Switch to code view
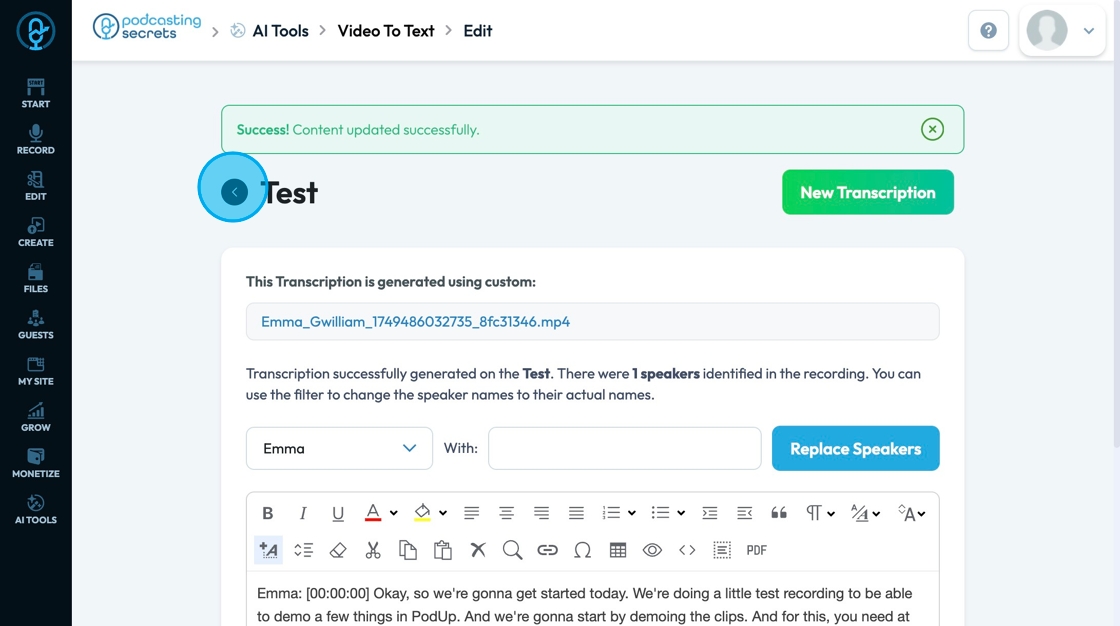Viewport: 1120px width, 626px height. (687, 550)
